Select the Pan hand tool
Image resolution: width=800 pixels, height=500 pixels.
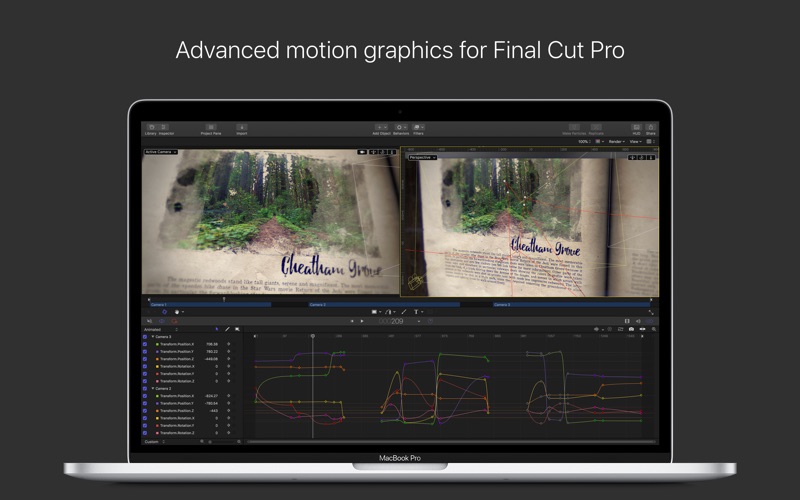click(179, 312)
